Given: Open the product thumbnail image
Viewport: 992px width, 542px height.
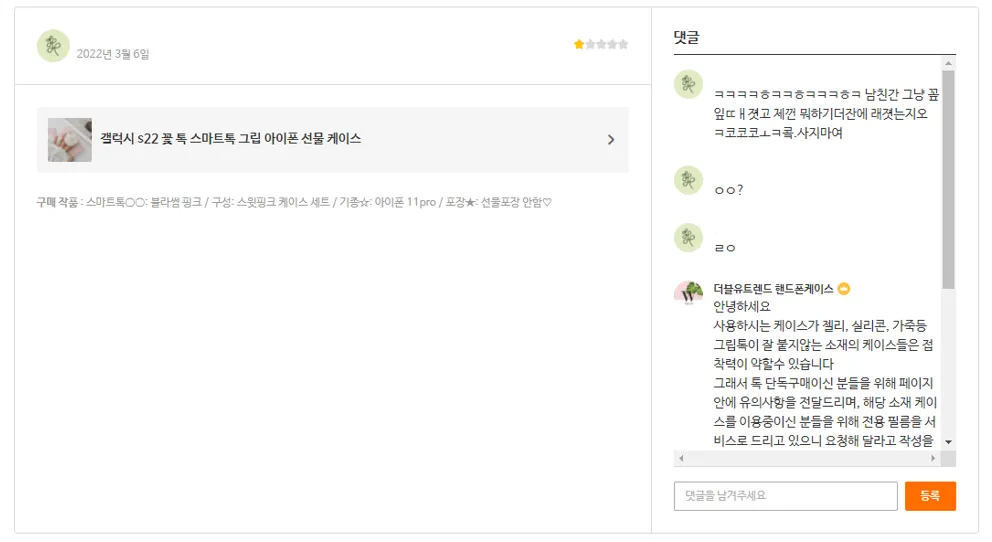Looking at the screenshot, I should click(70, 140).
